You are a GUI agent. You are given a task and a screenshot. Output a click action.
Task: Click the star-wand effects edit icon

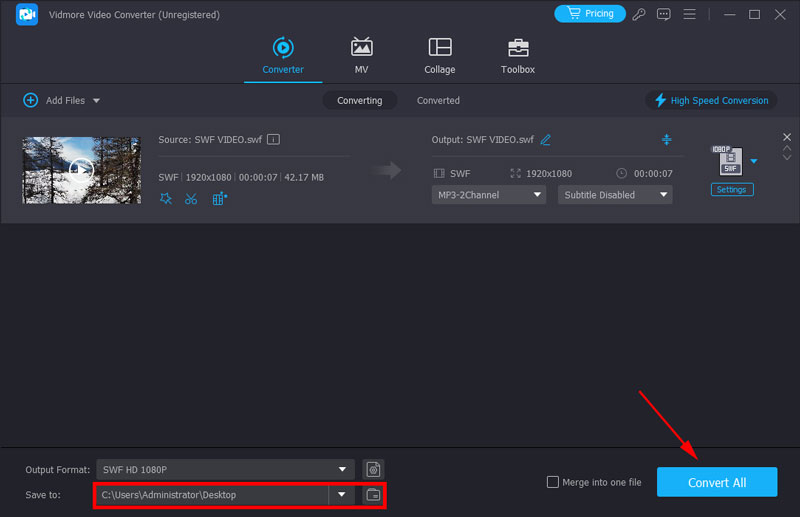tap(166, 198)
